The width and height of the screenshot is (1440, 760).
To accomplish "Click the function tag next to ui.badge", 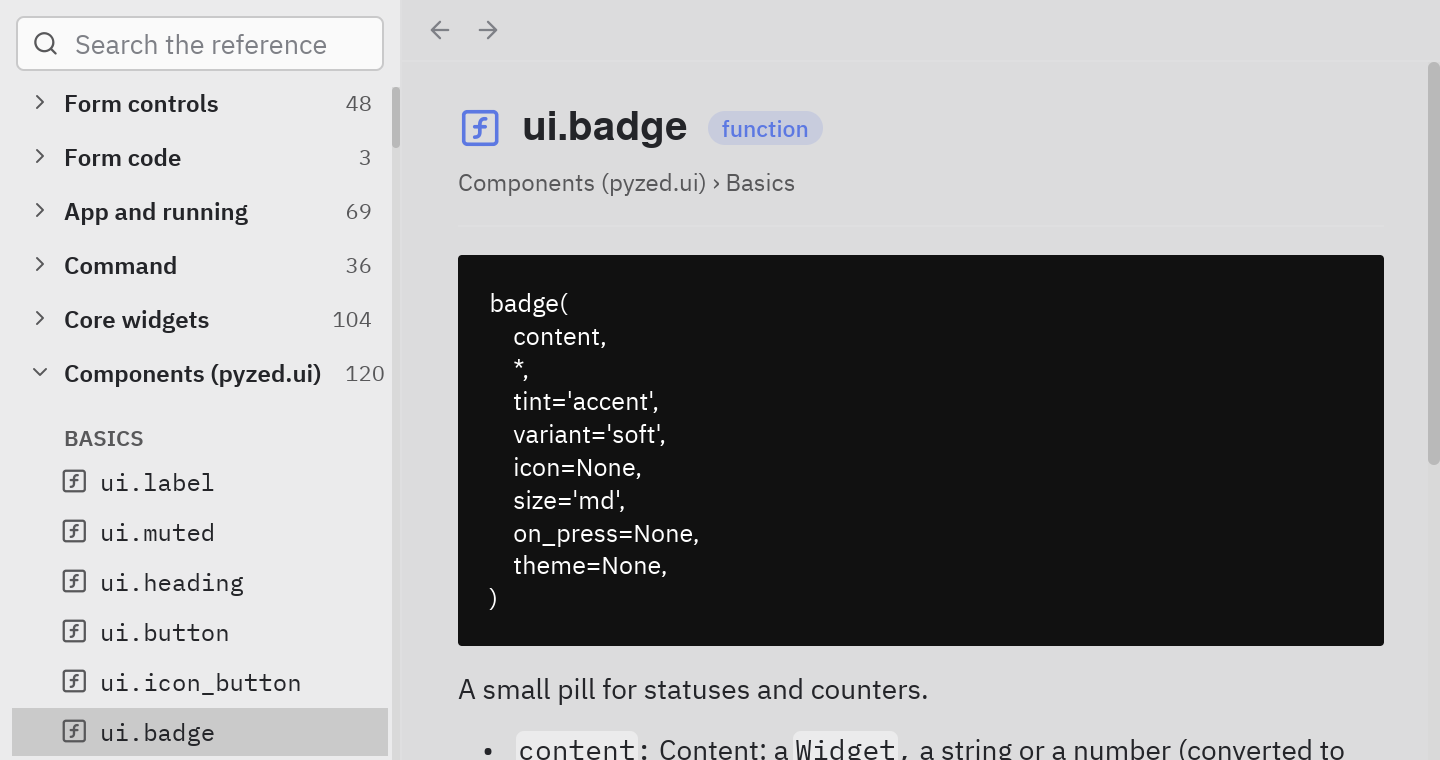I will [x=765, y=128].
